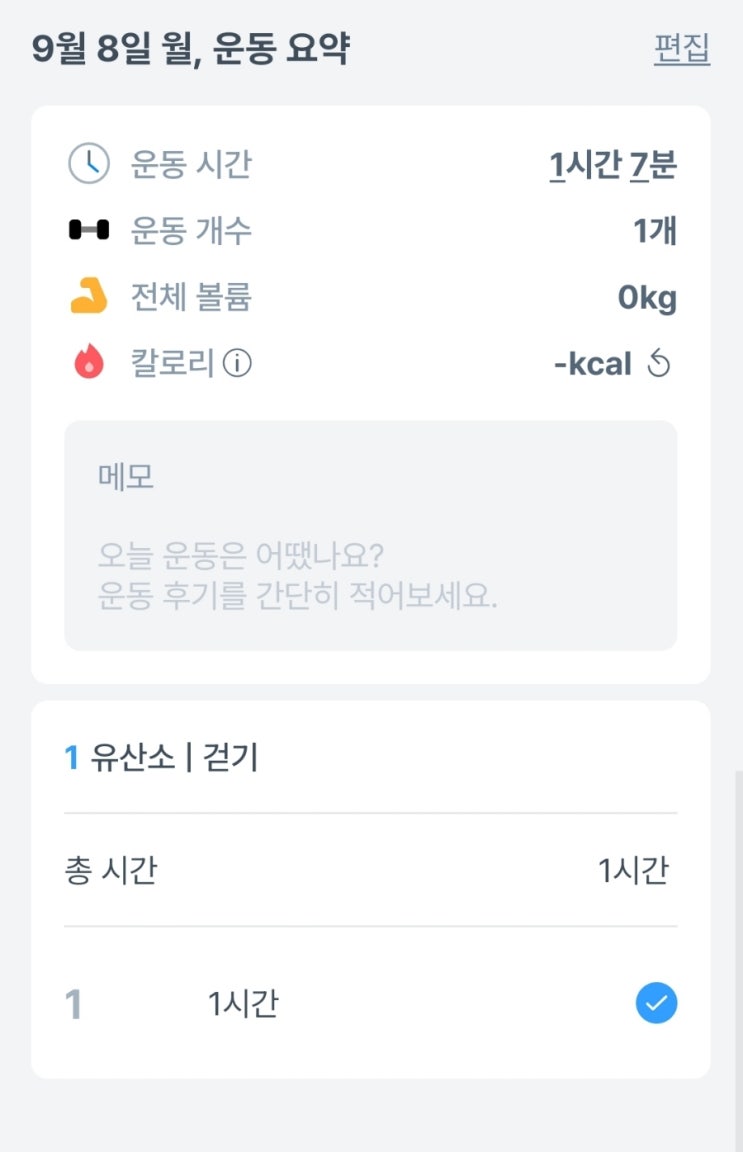
Task: Click the 1시간 duration in set 1
Action: (x=243, y=1004)
